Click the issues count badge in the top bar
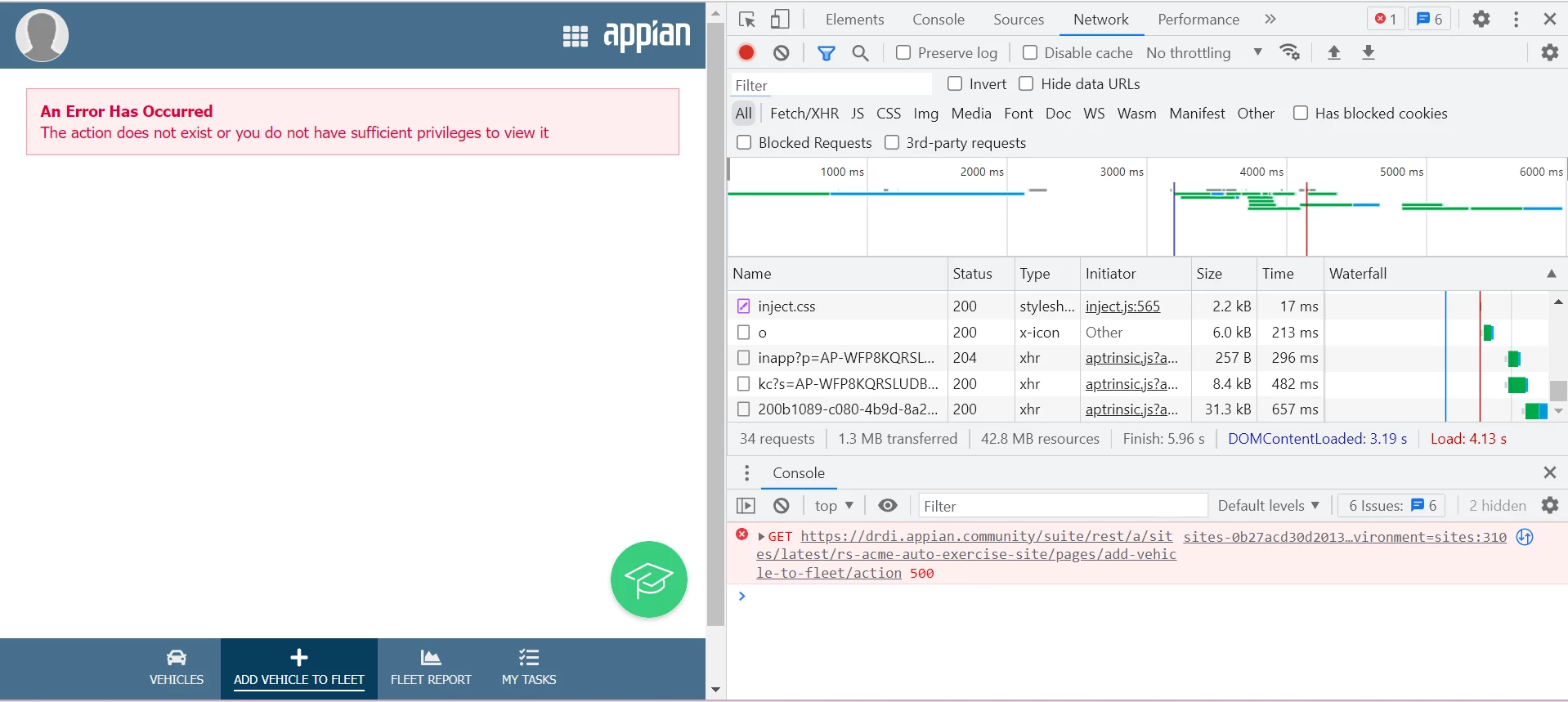 [x=1430, y=19]
